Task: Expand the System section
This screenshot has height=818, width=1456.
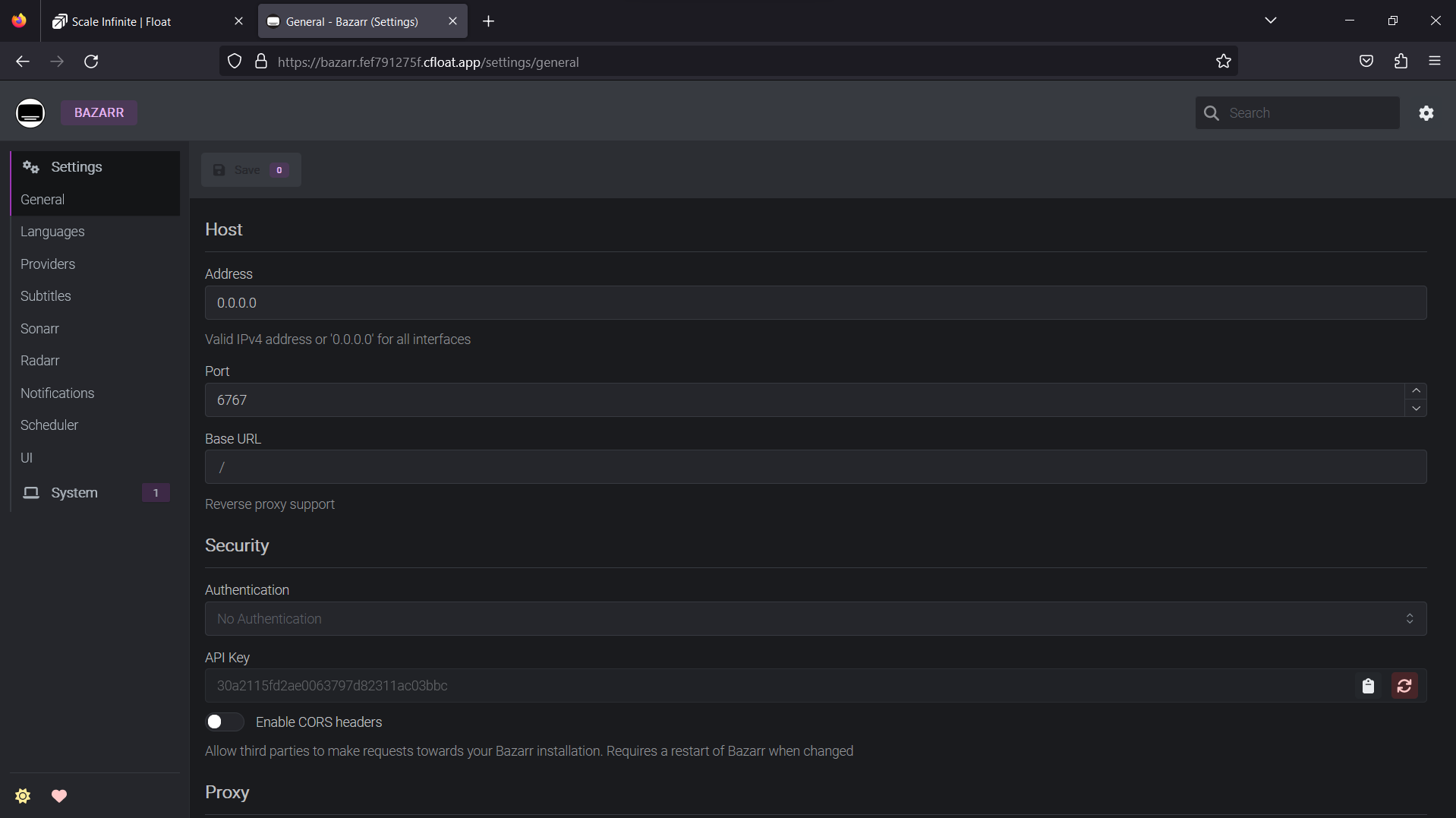Action: (96, 492)
